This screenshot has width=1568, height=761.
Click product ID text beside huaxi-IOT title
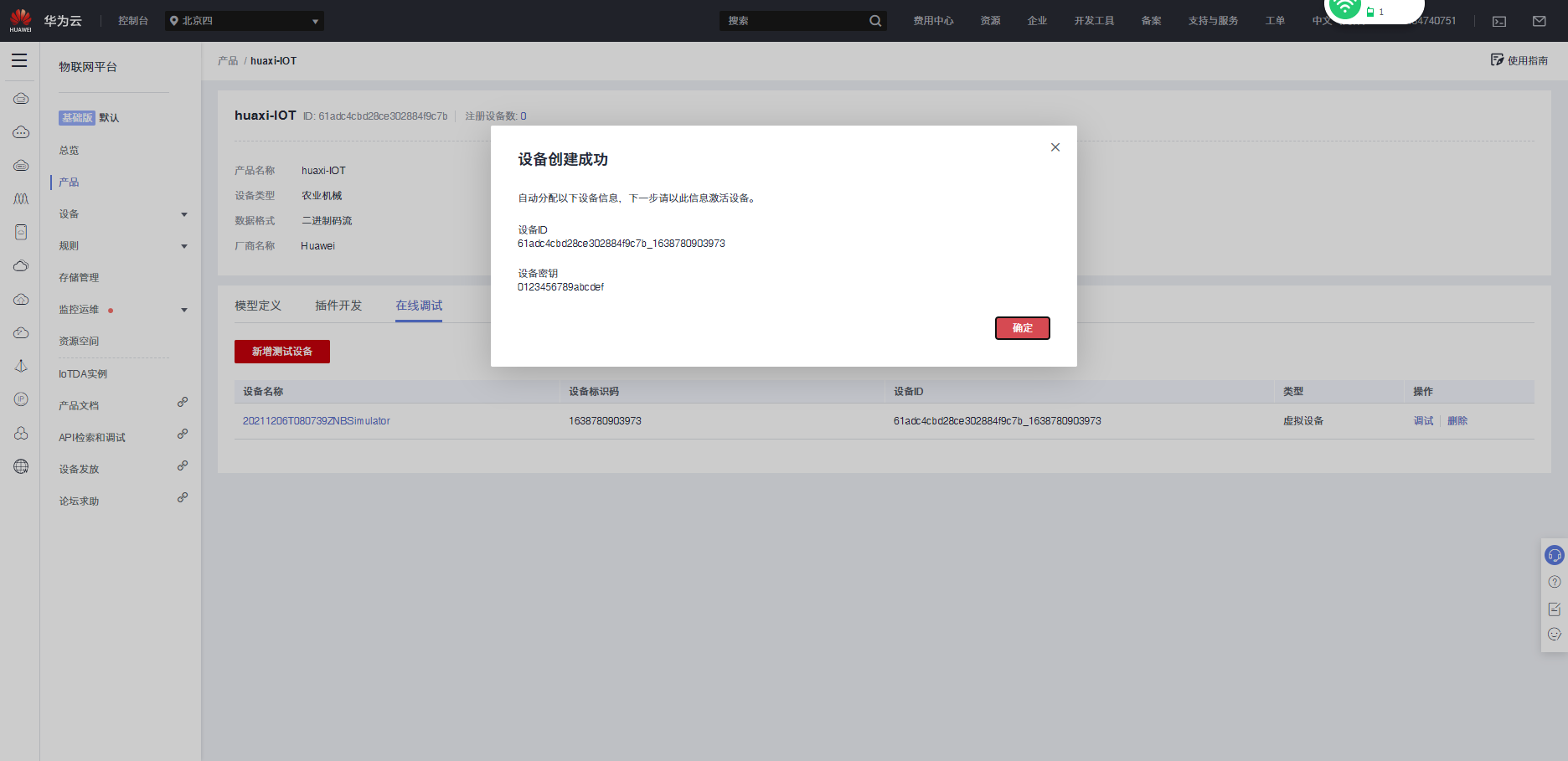pos(375,116)
